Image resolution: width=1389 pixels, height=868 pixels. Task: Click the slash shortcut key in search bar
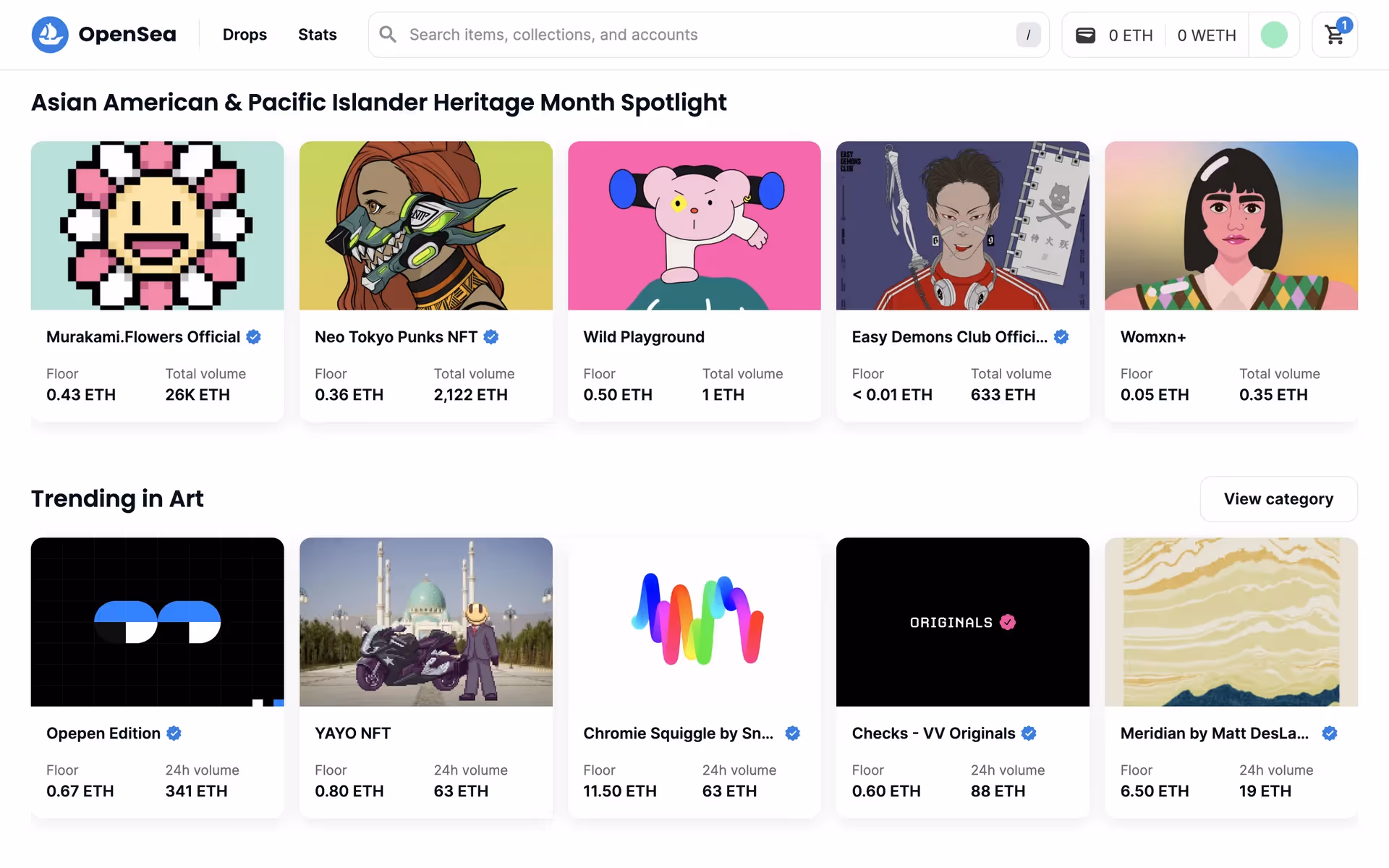point(1028,35)
